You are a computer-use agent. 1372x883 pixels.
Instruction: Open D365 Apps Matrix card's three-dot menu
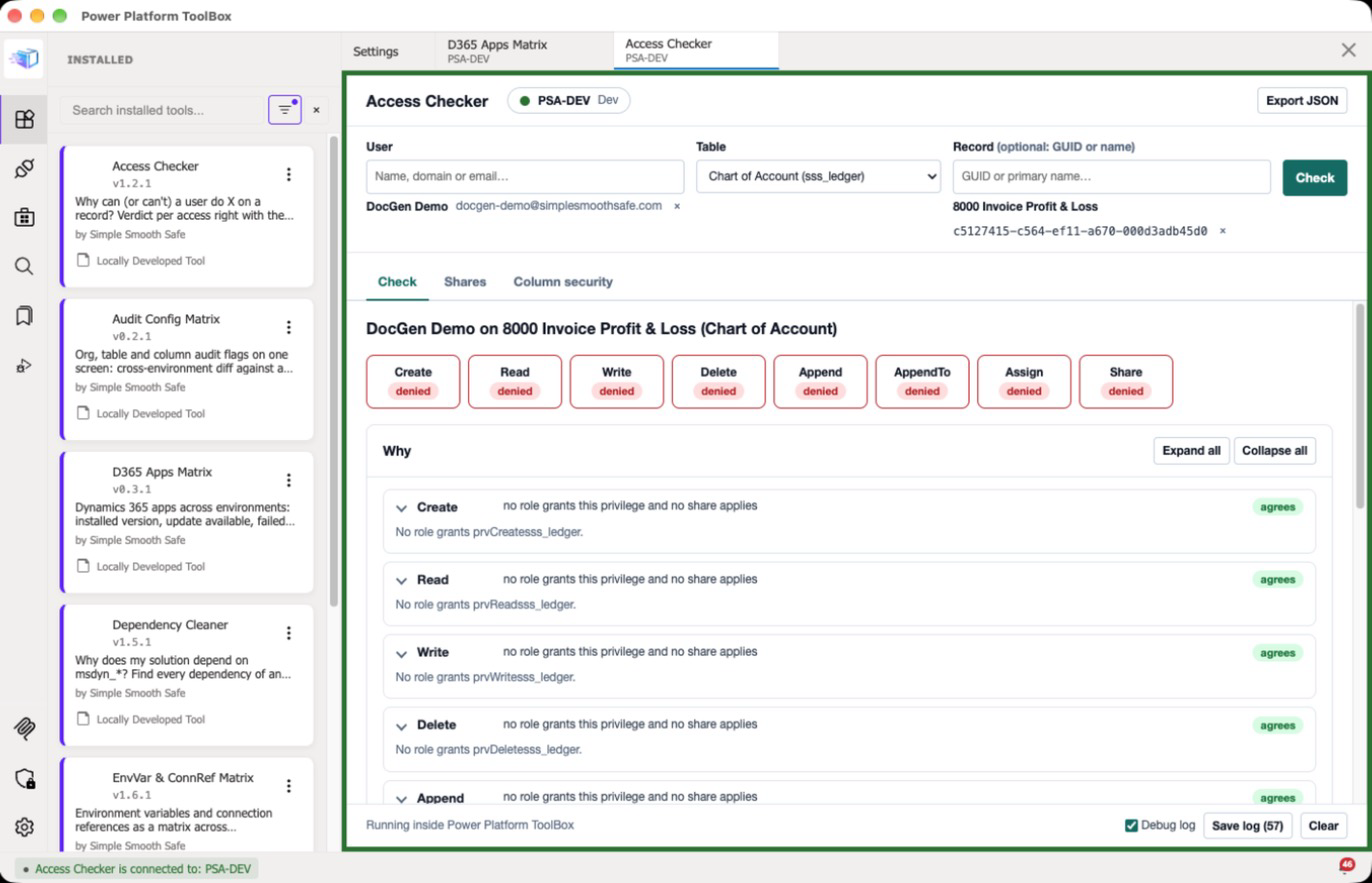click(x=289, y=480)
